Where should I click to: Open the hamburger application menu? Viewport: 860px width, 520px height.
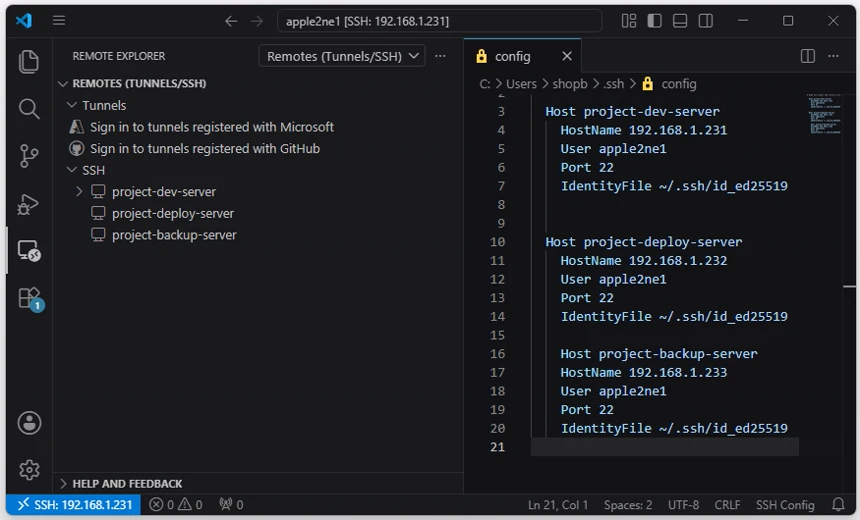click(x=59, y=21)
